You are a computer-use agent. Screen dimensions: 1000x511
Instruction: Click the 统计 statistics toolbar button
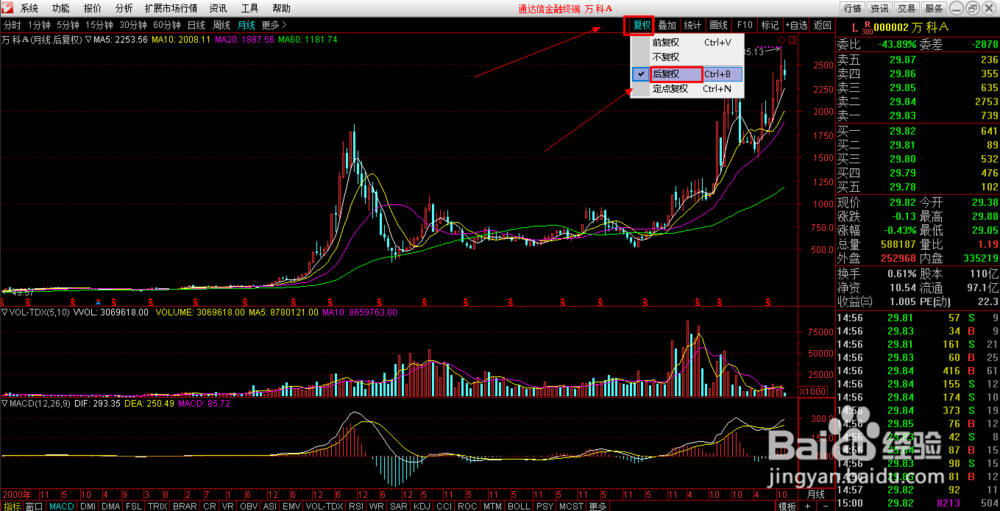pyautogui.click(x=693, y=26)
